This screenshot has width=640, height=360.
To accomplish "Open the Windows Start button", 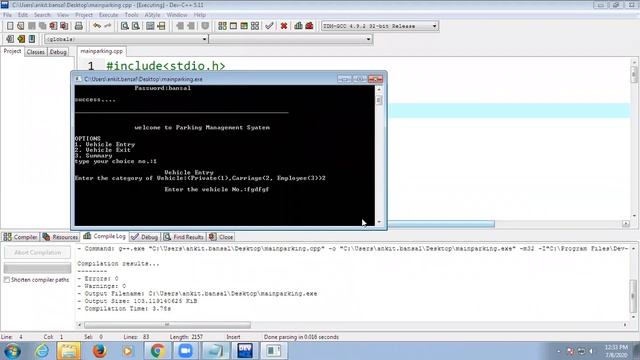I will (12, 351).
